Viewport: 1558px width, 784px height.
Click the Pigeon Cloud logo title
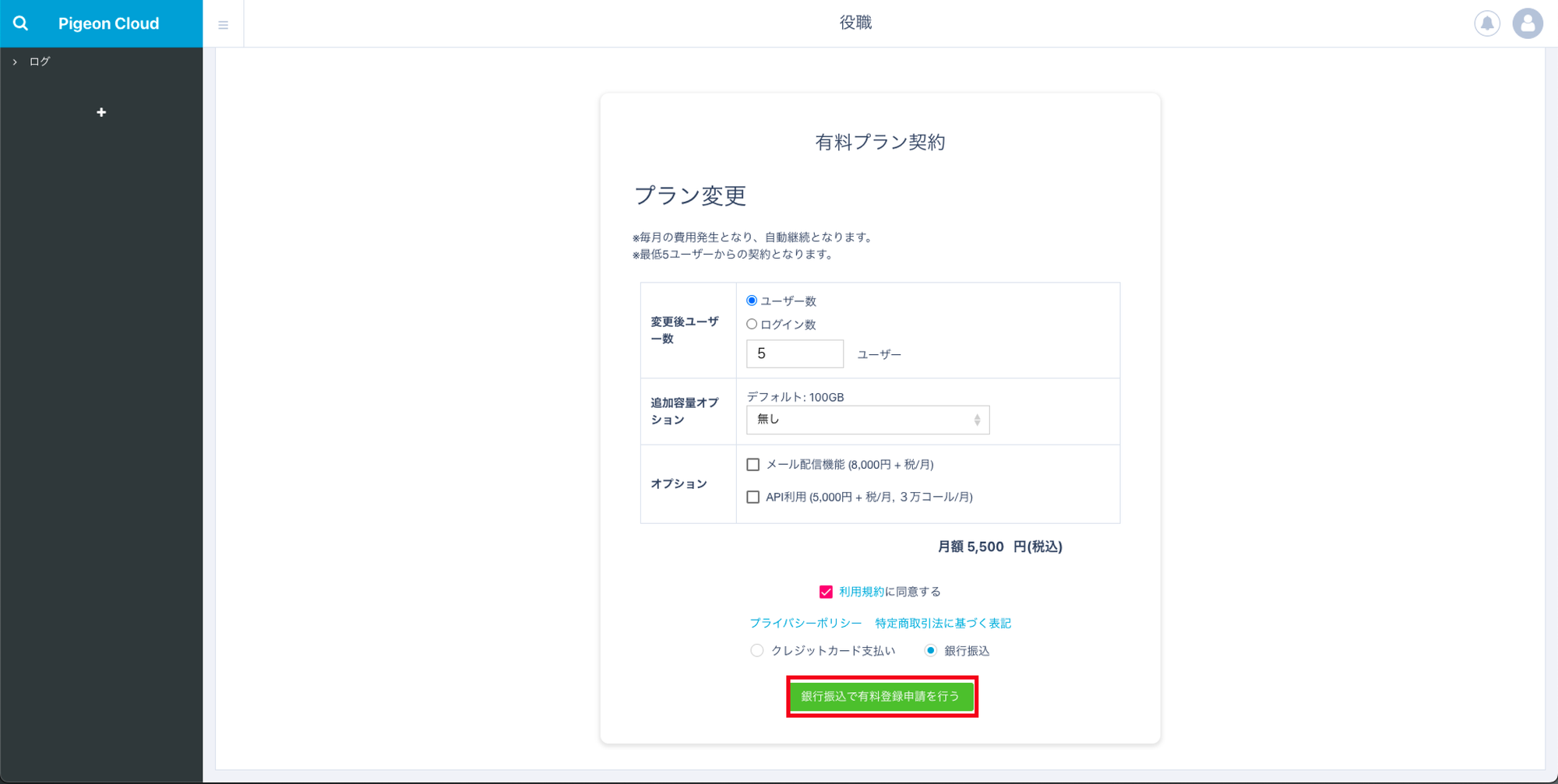[x=108, y=23]
